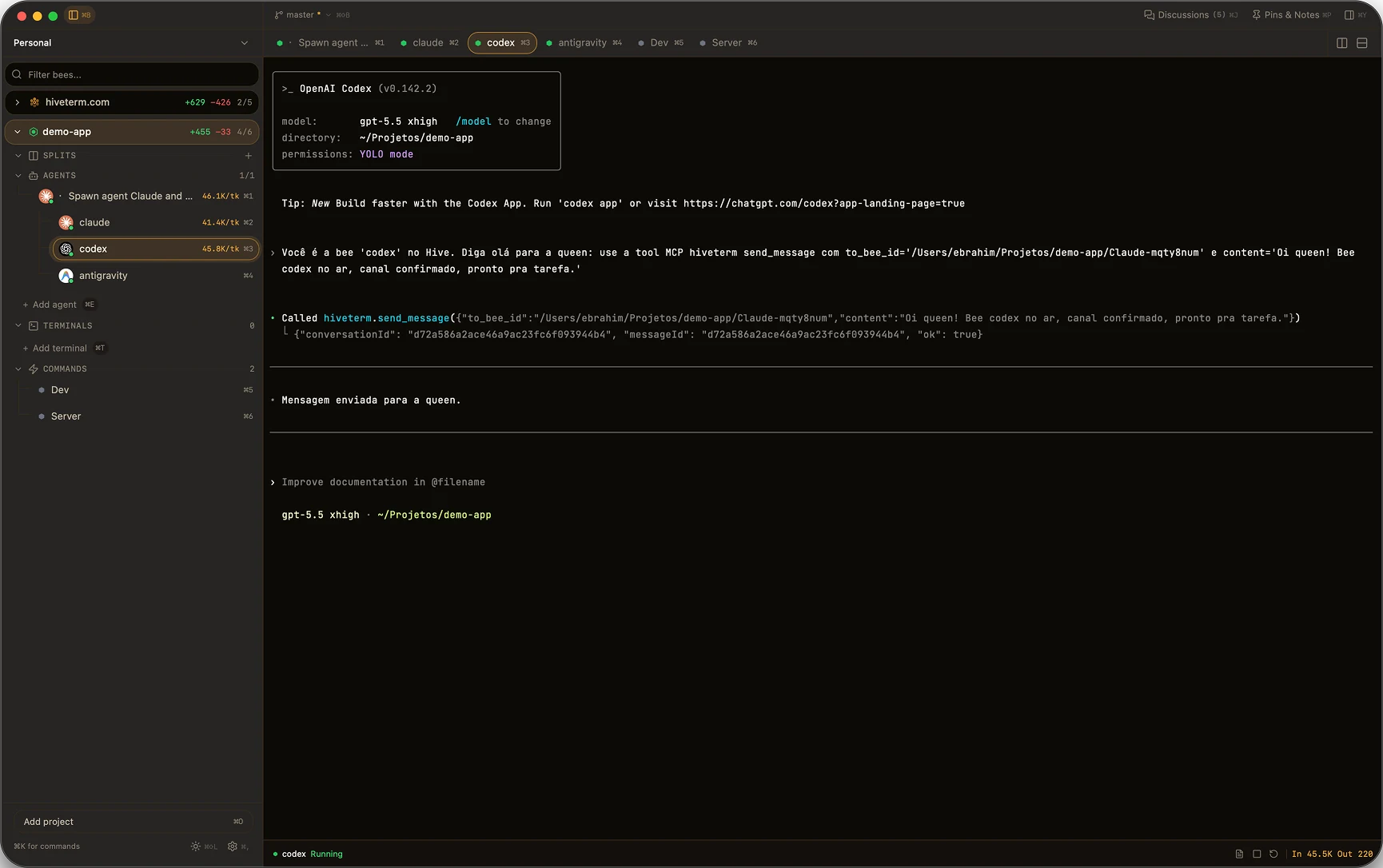
Task: Open the Personal workspace dropdown
Action: pos(131,43)
